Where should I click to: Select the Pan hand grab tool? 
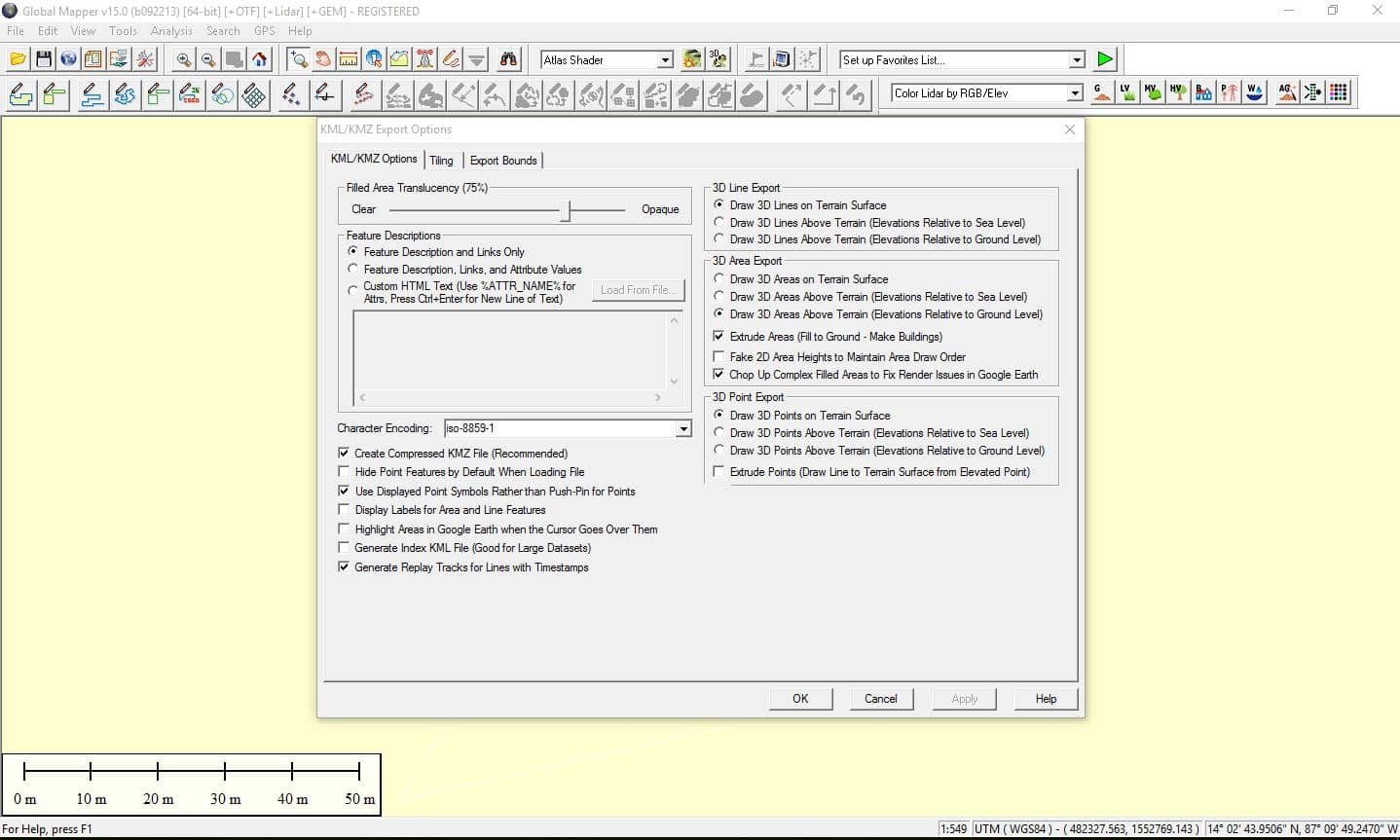pos(323,59)
